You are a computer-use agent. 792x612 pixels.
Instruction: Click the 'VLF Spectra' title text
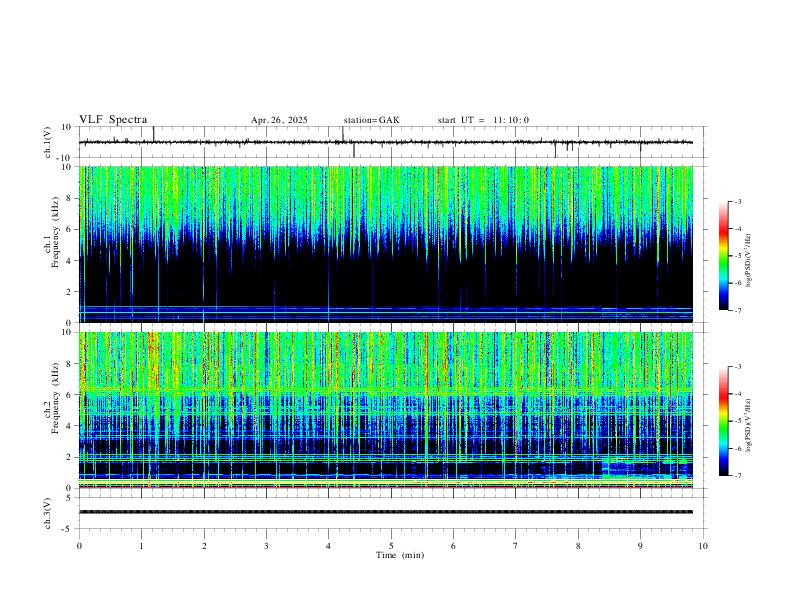point(113,120)
